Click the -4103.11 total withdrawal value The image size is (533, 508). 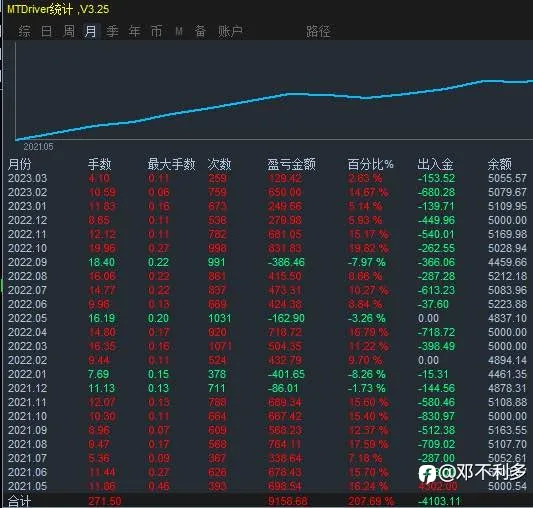(439, 501)
